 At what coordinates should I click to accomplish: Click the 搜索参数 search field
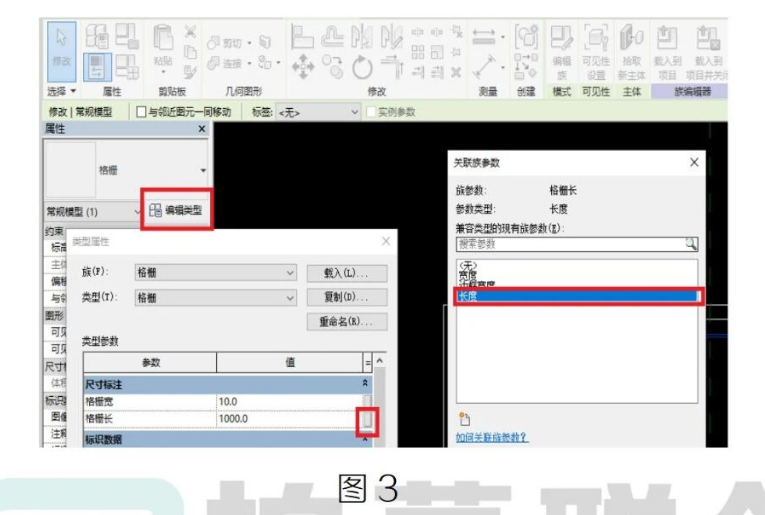coord(577,244)
